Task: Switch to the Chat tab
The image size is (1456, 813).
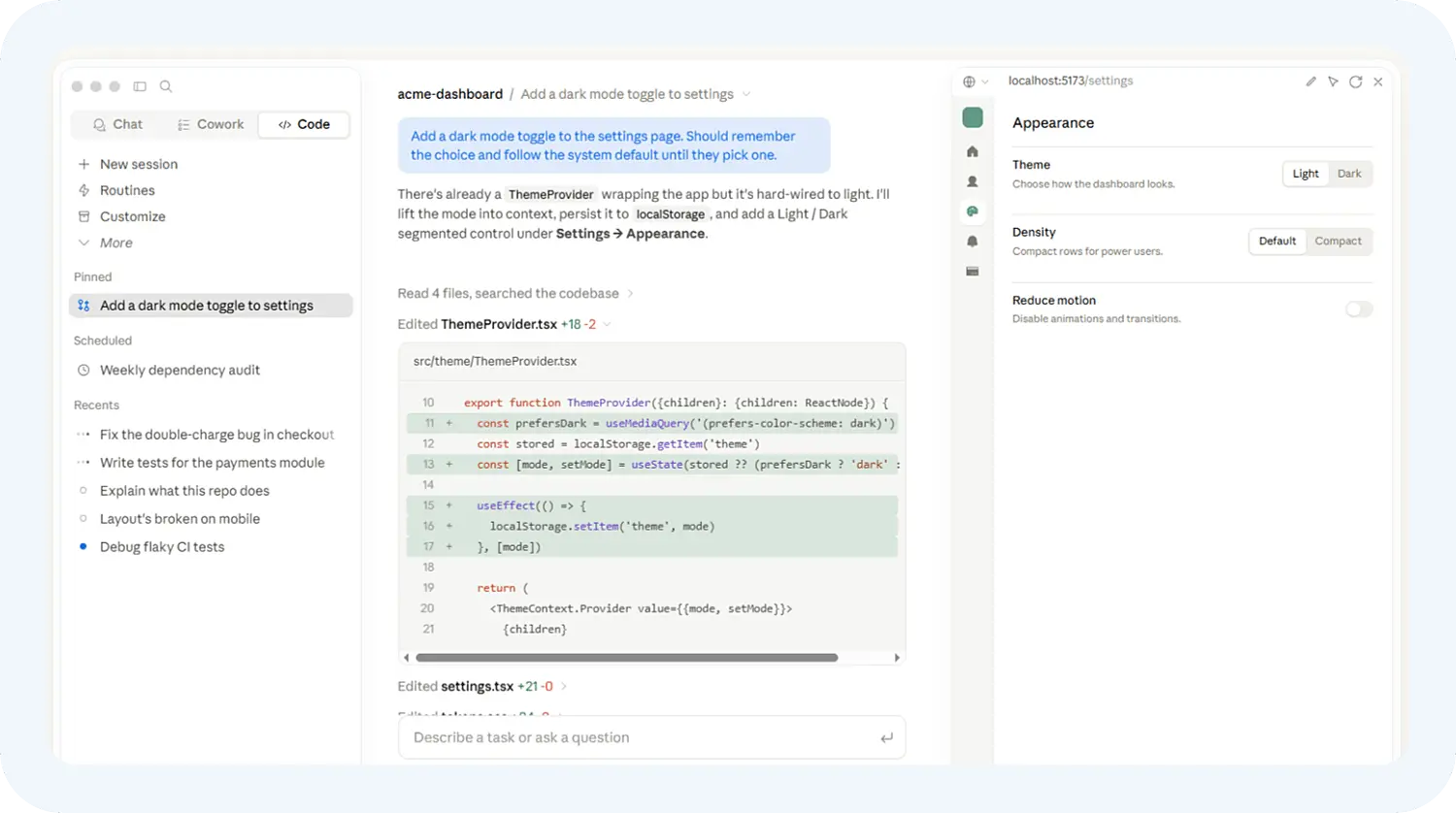Action: click(117, 124)
